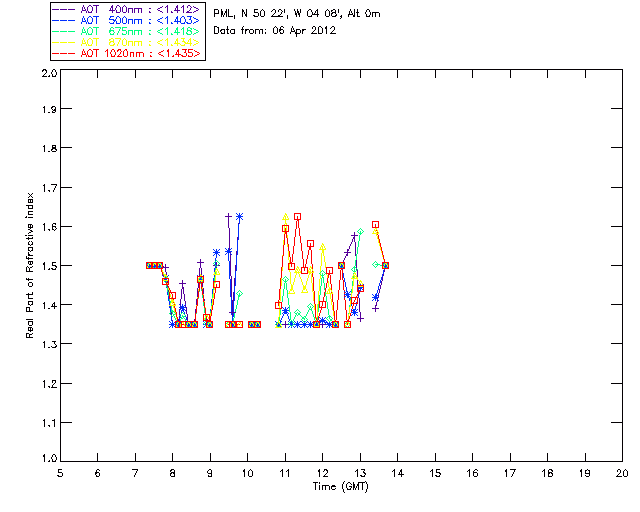The width and height of the screenshot is (640, 512).
Task: Click y-axis tick label 1.8
Action: click(49, 148)
